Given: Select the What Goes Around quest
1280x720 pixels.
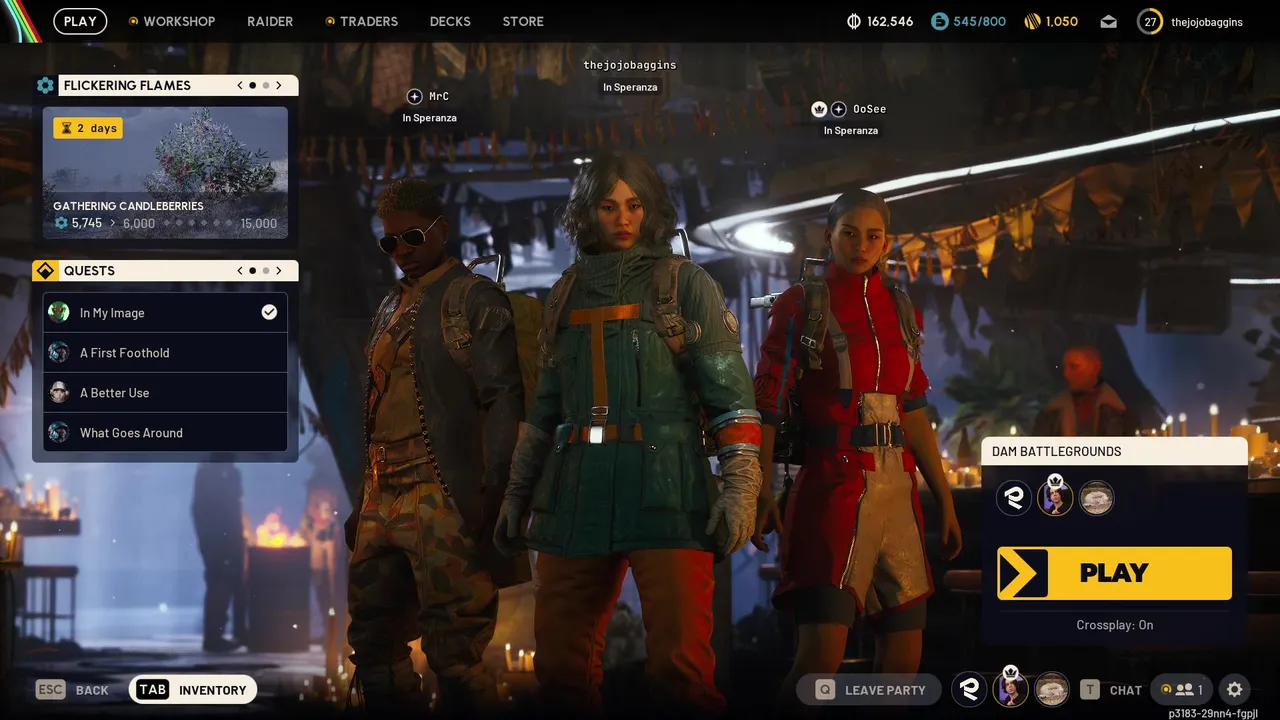Looking at the screenshot, I should [x=165, y=432].
